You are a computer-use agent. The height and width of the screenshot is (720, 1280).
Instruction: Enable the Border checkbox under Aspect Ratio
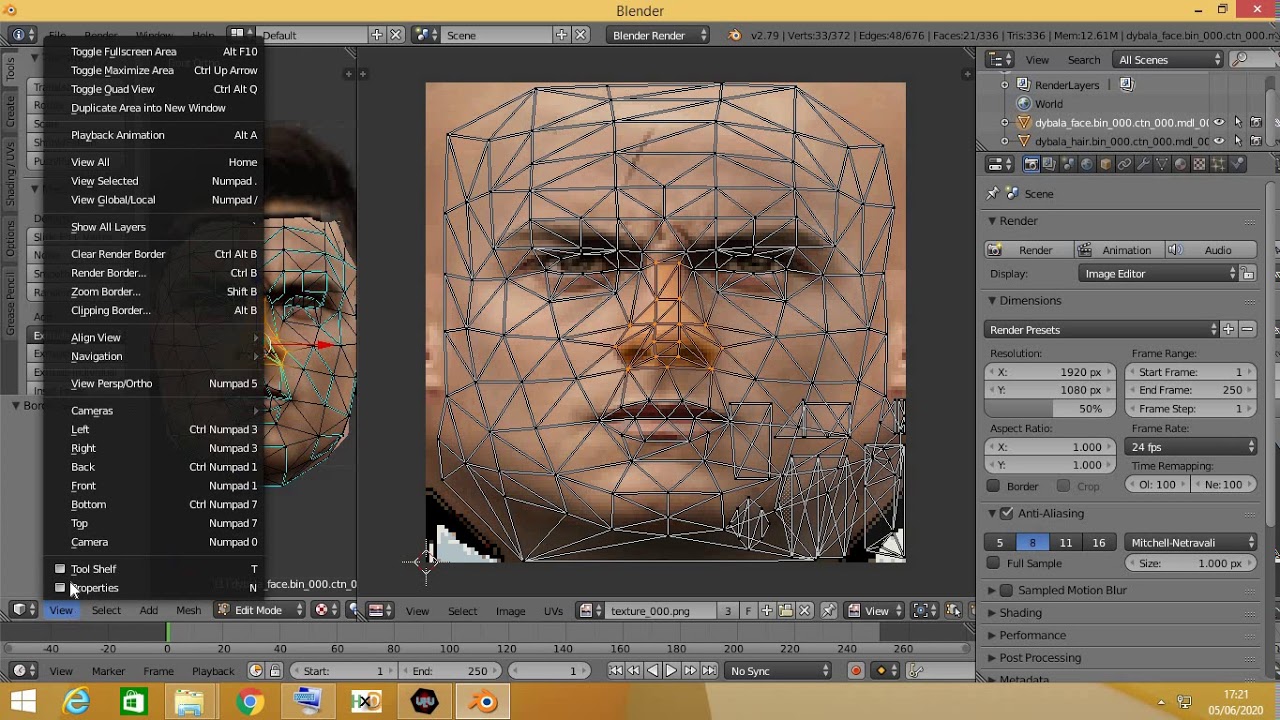point(993,486)
